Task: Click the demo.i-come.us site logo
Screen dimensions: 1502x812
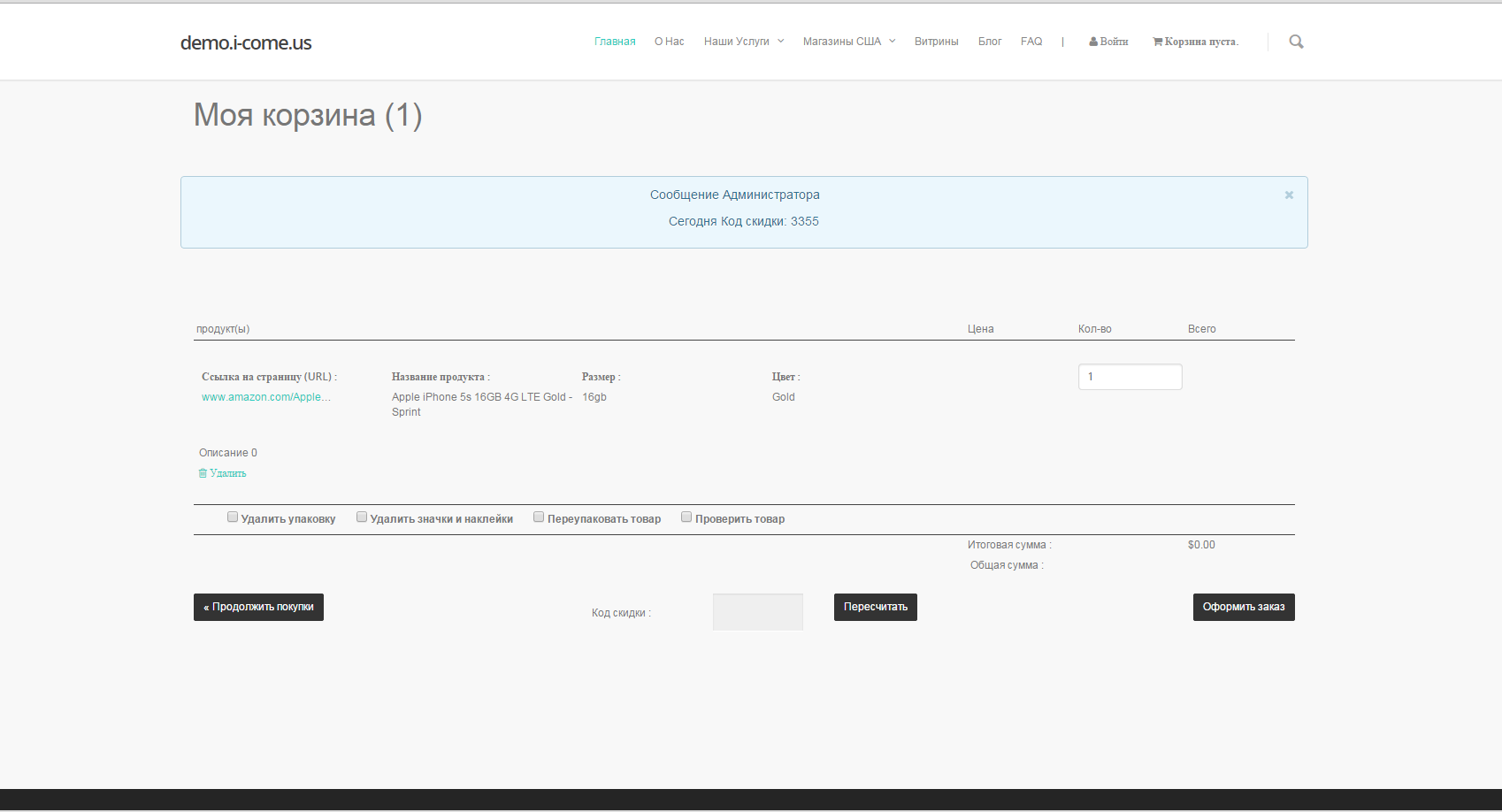Action: [246, 42]
